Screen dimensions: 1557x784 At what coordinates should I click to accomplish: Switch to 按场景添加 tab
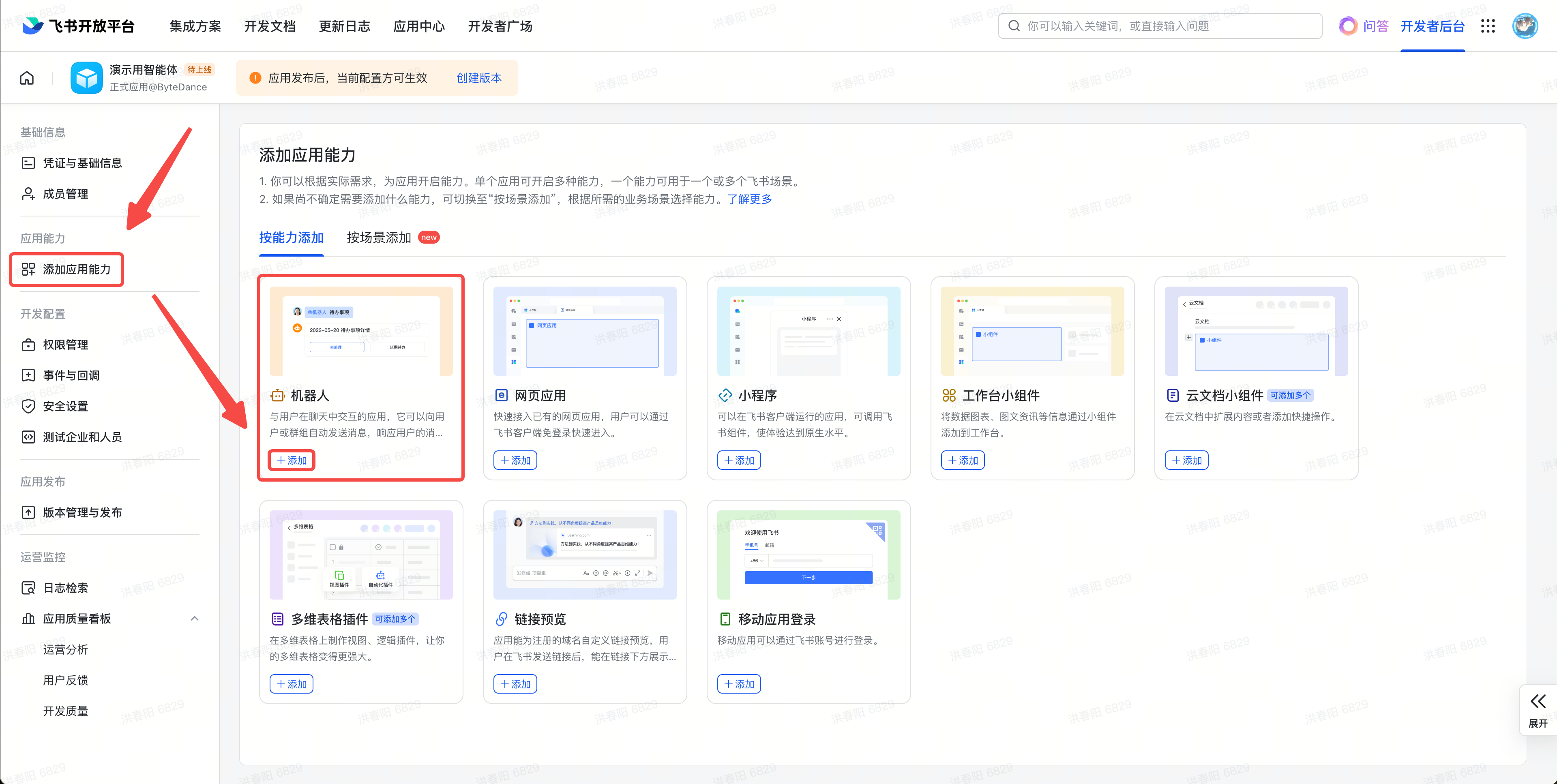point(379,238)
